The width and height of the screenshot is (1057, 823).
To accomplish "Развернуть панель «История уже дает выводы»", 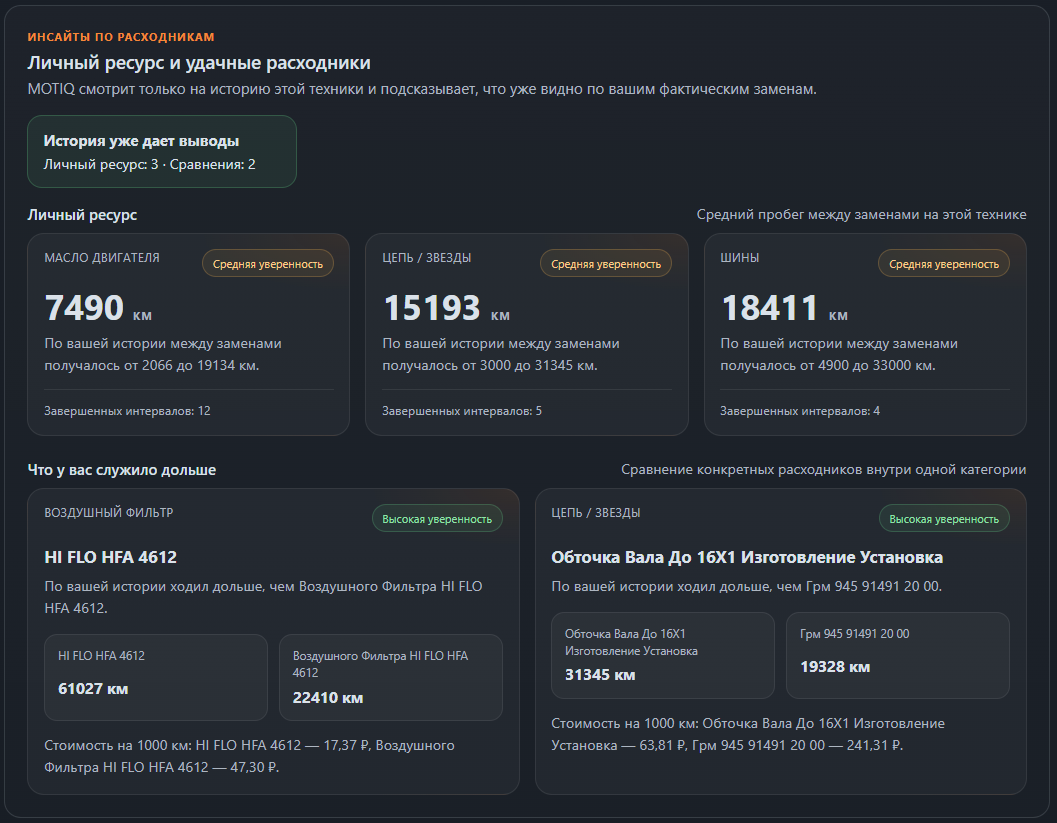I will [x=162, y=152].
